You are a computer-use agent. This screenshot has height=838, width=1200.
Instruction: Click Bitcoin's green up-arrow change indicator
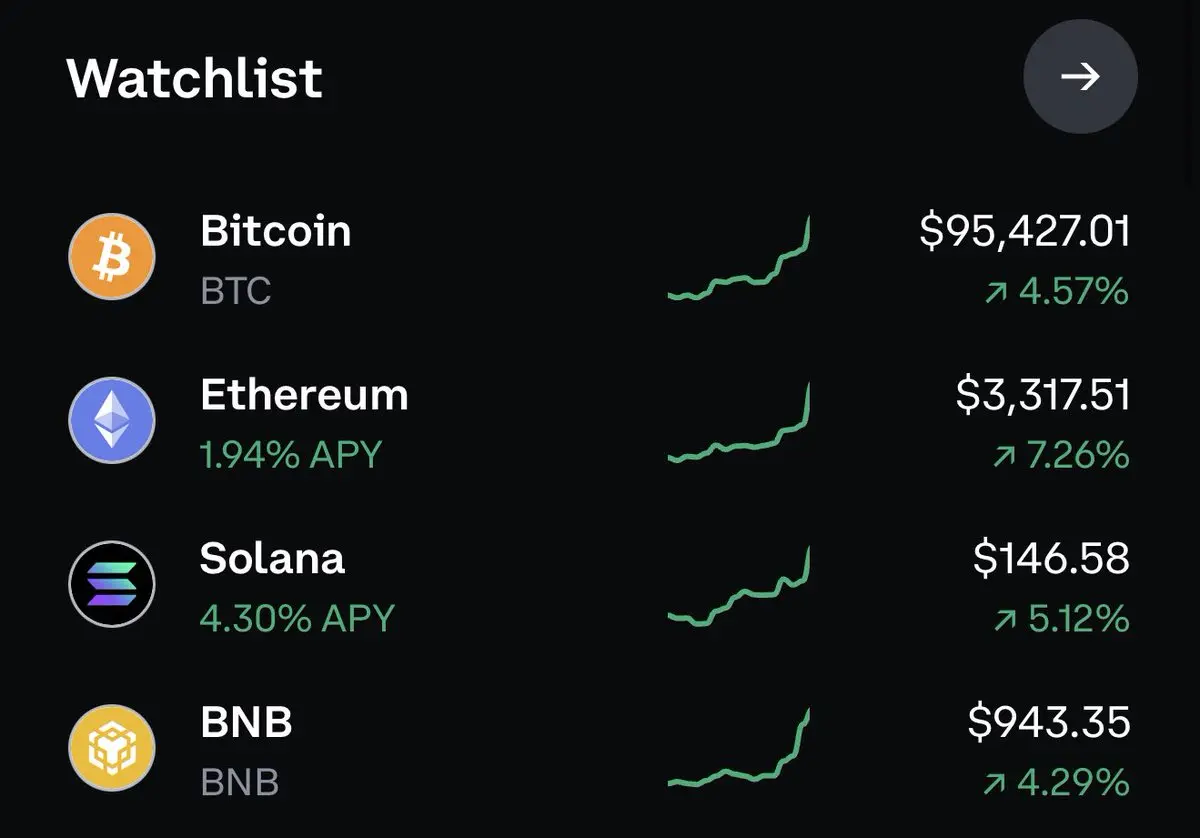[x=995, y=293]
